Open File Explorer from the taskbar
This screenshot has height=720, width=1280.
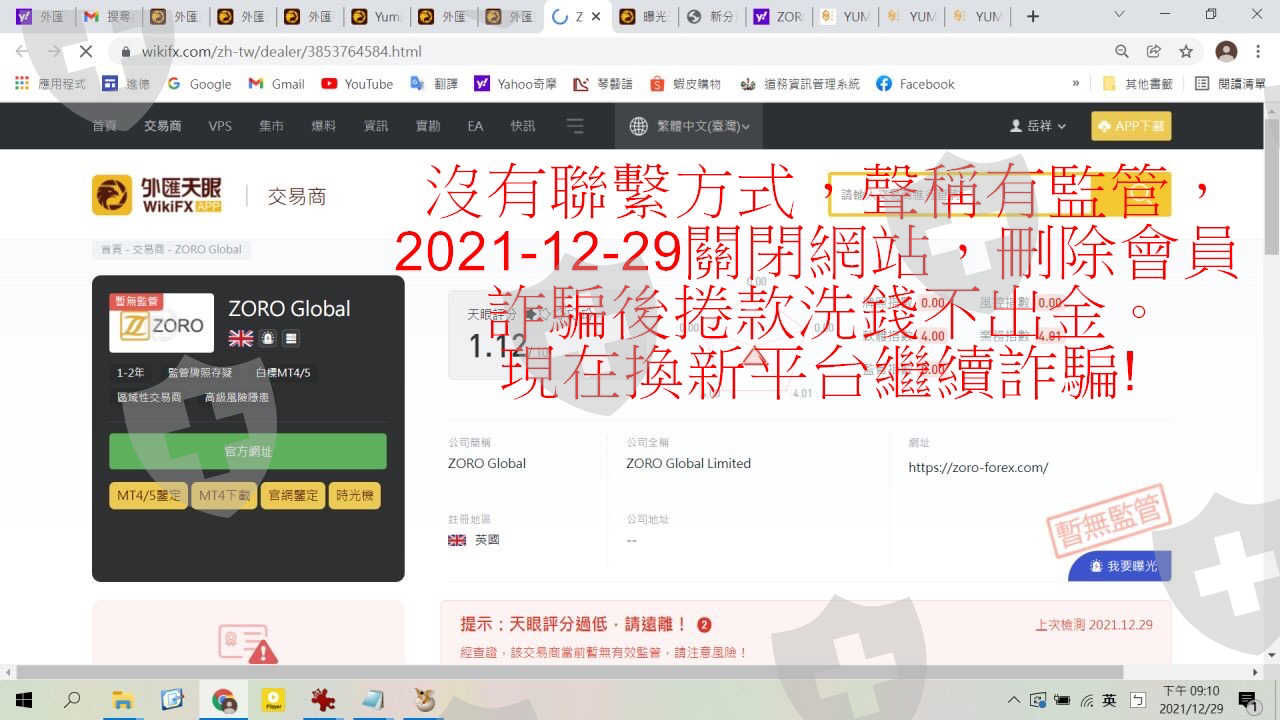pyautogui.click(x=122, y=699)
